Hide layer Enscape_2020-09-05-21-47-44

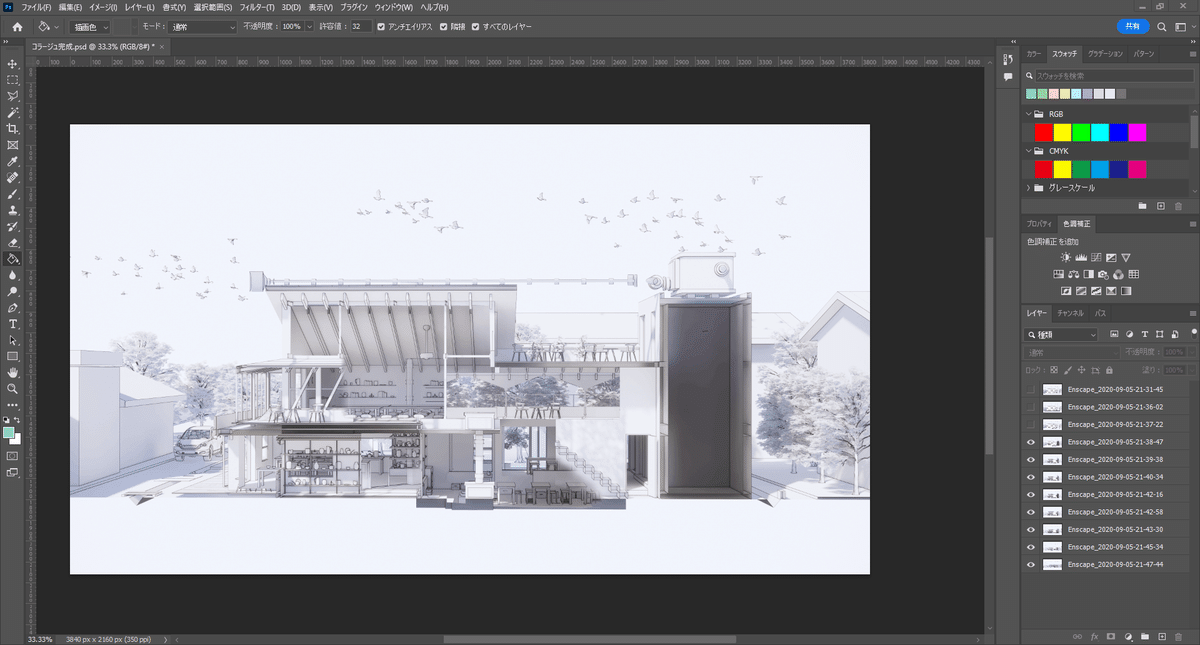pyautogui.click(x=1031, y=565)
